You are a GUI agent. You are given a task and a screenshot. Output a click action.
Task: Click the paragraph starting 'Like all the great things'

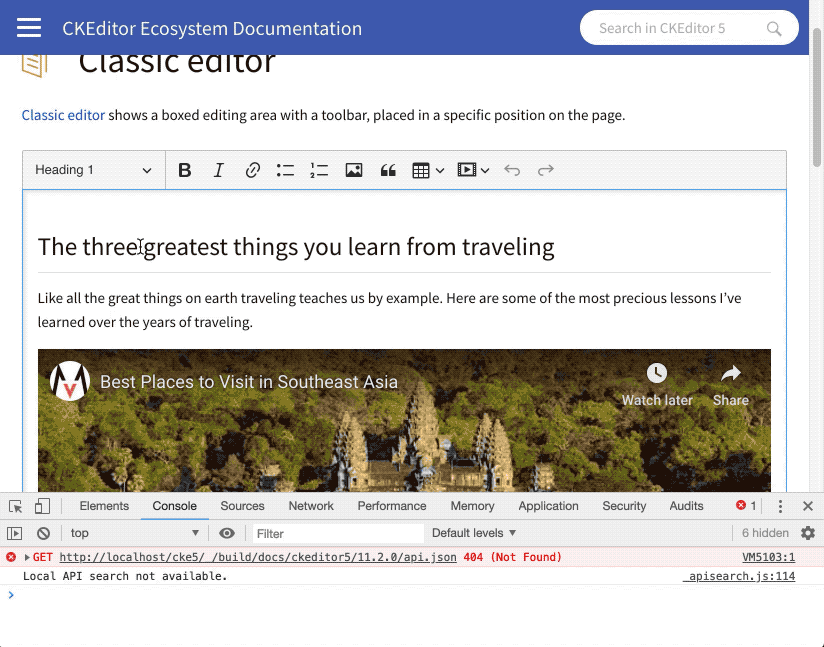click(x=389, y=310)
